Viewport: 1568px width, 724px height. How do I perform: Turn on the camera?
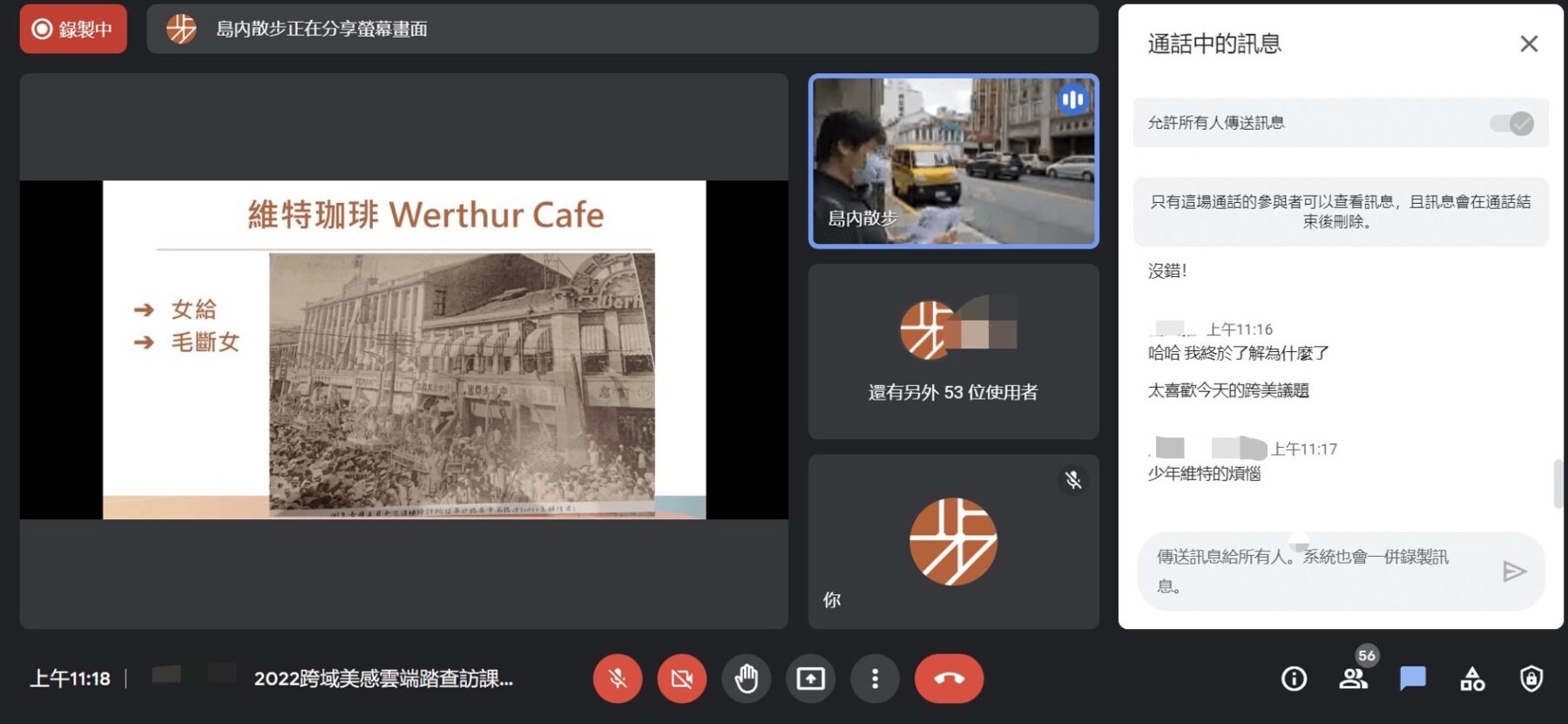[x=682, y=679]
